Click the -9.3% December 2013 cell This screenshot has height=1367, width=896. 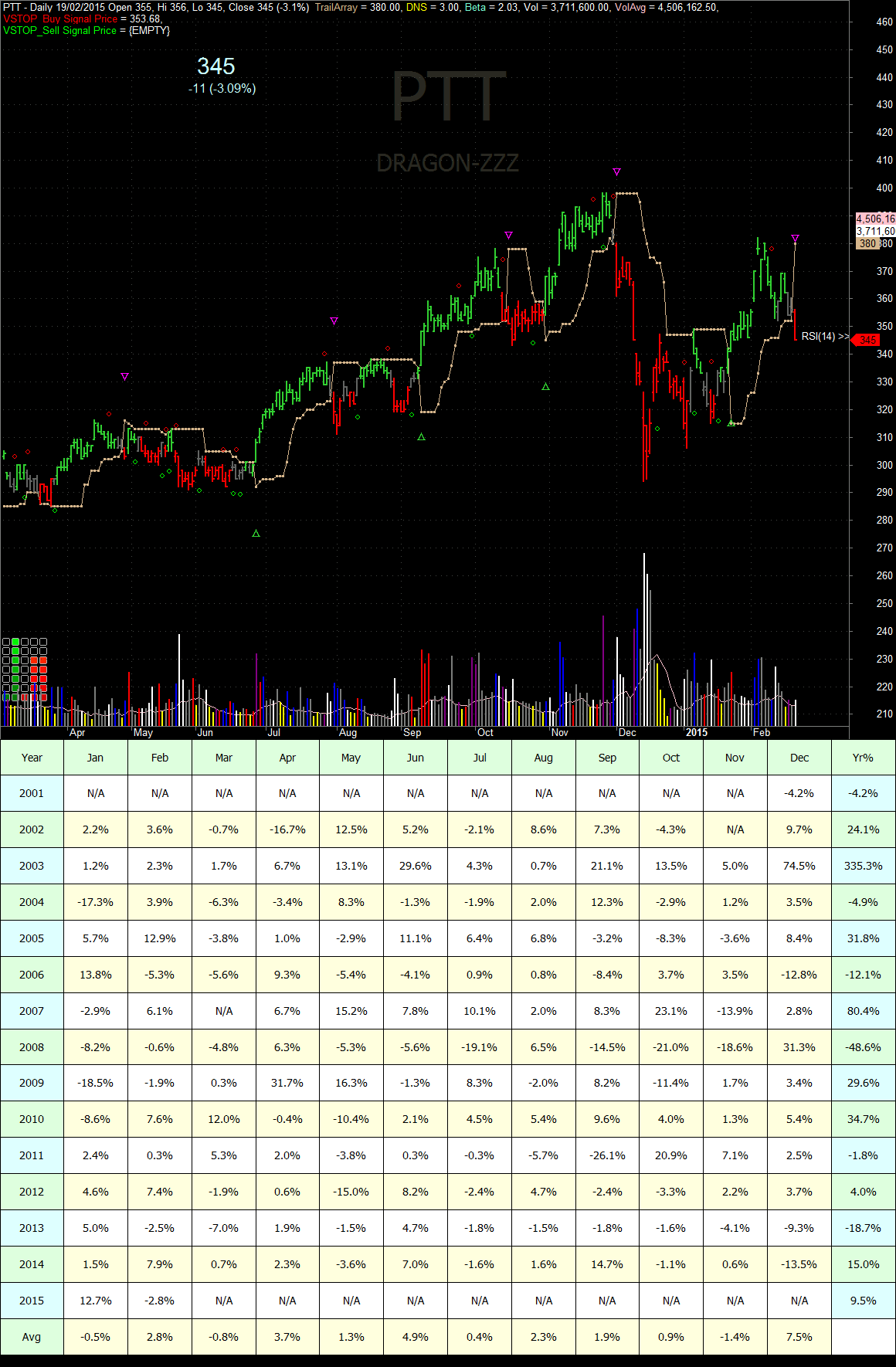coord(799,1228)
